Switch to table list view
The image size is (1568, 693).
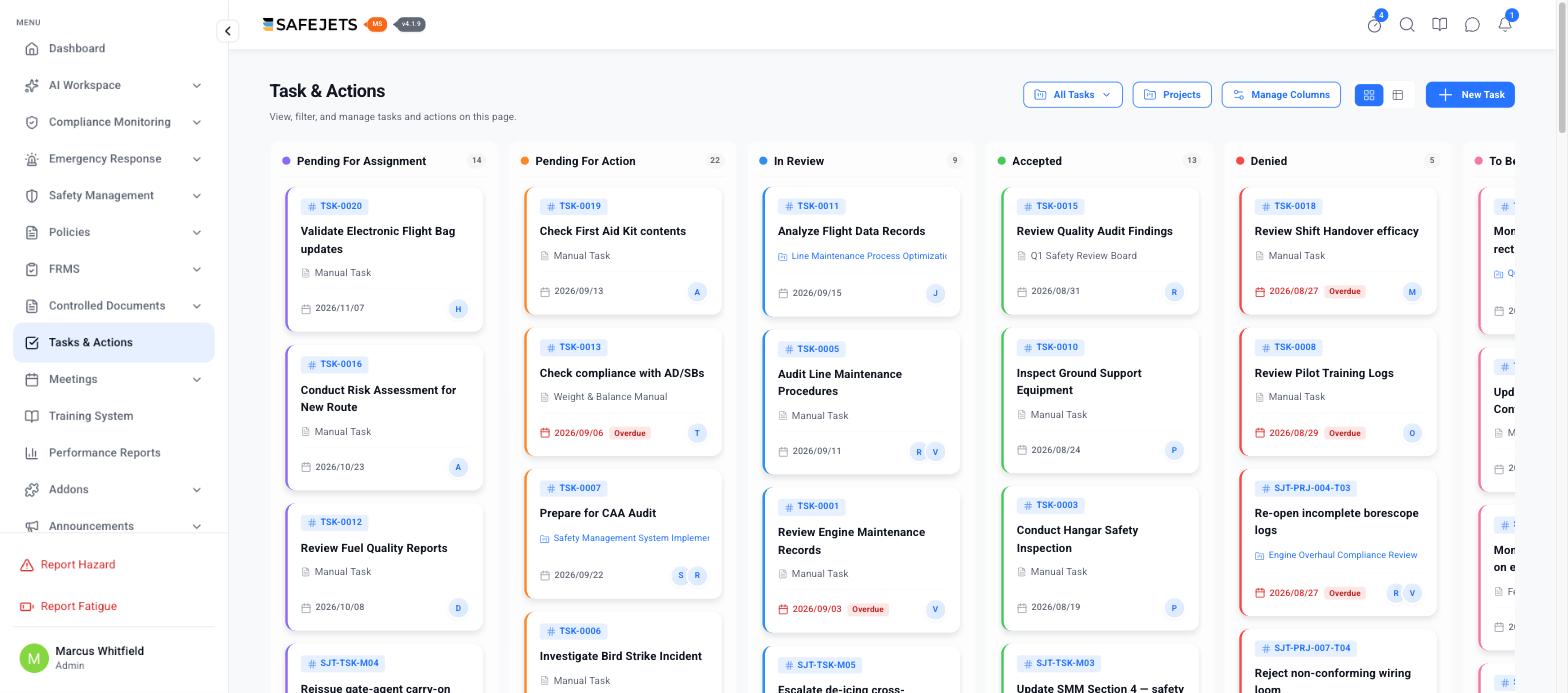click(x=1398, y=95)
